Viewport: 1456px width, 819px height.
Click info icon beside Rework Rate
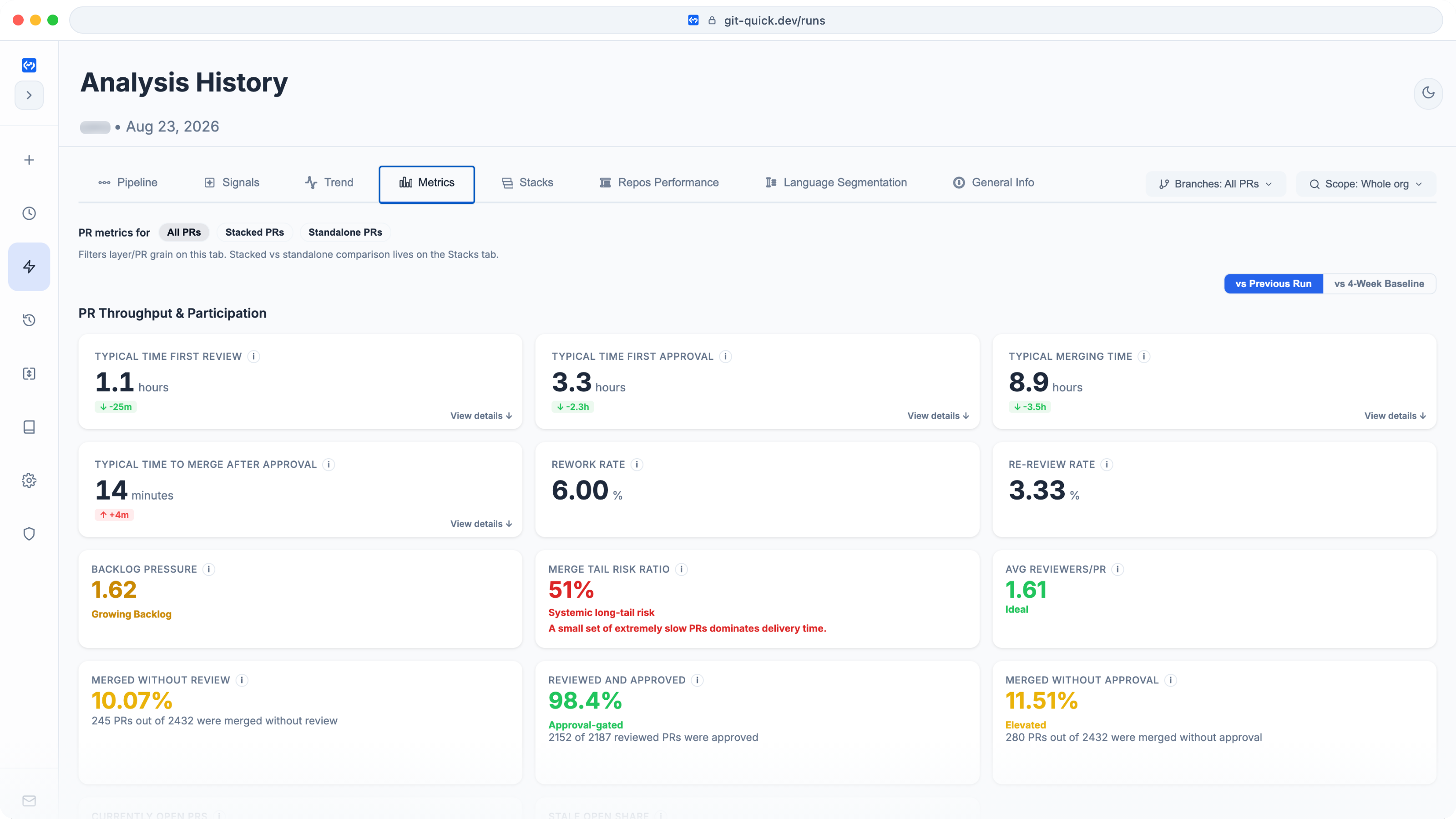click(x=637, y=464)
